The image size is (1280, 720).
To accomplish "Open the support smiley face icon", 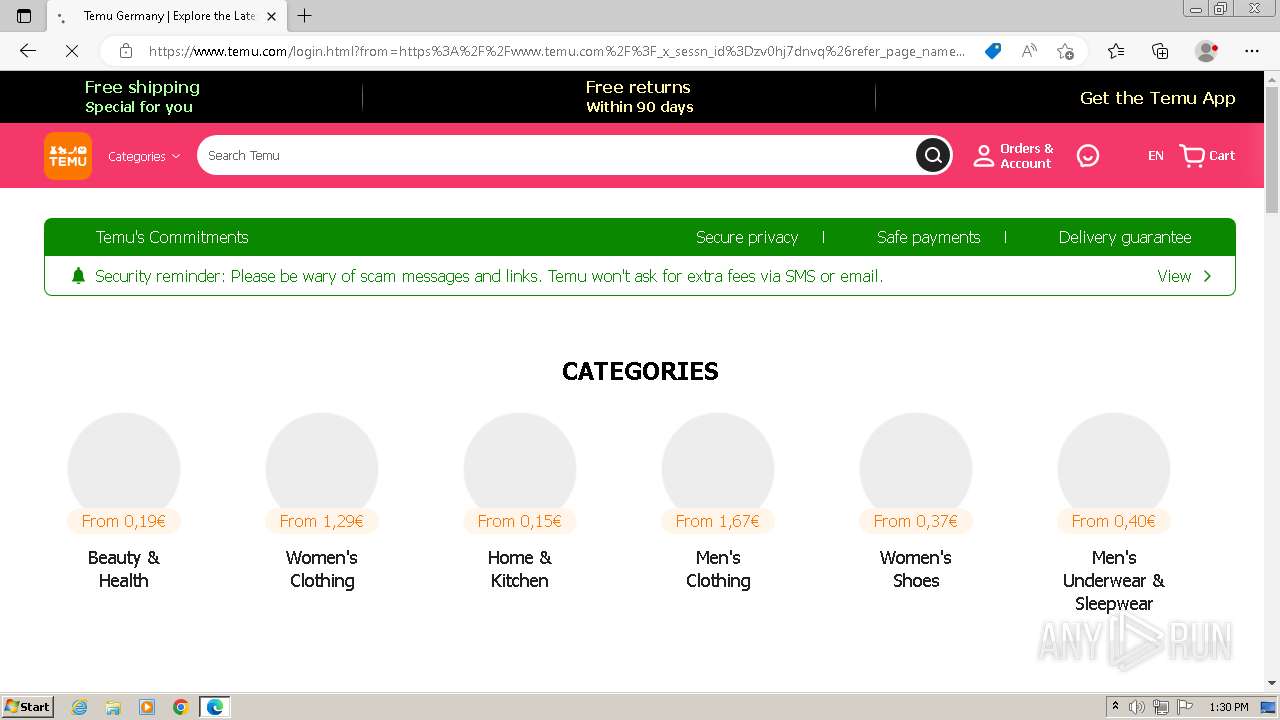I will click(x=1088, y=156).
